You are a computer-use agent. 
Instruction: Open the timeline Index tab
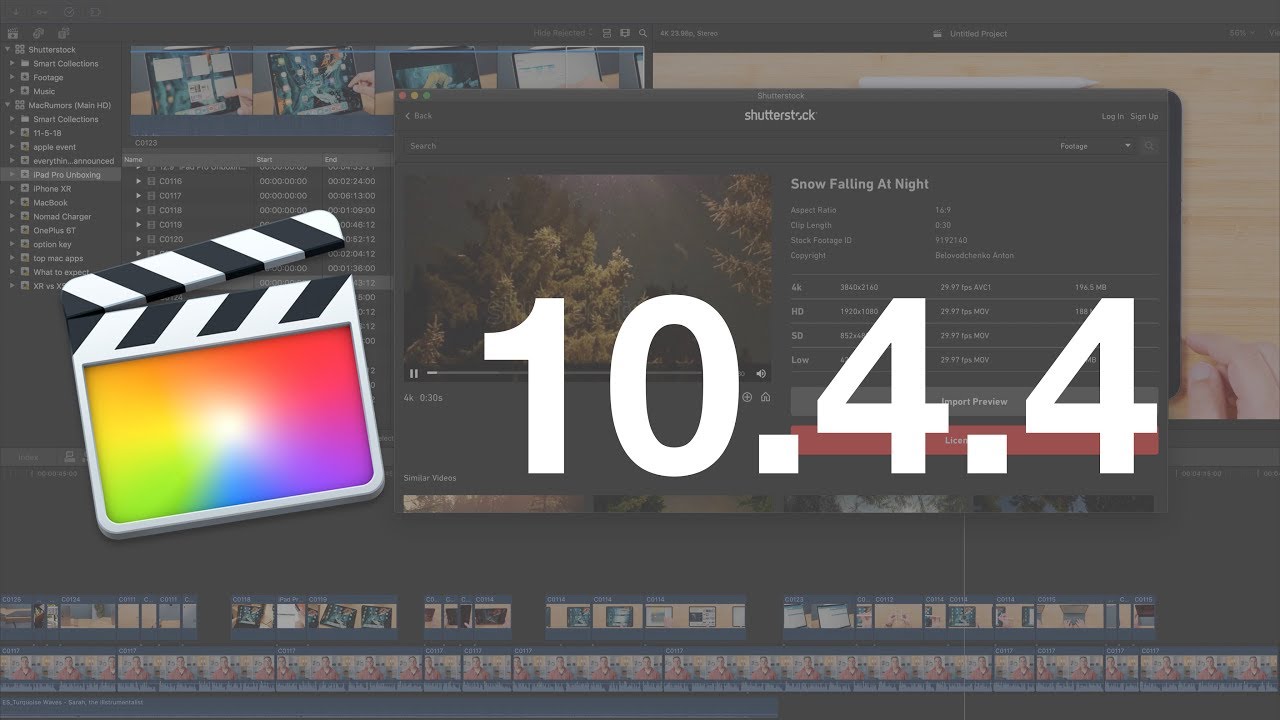28,457
